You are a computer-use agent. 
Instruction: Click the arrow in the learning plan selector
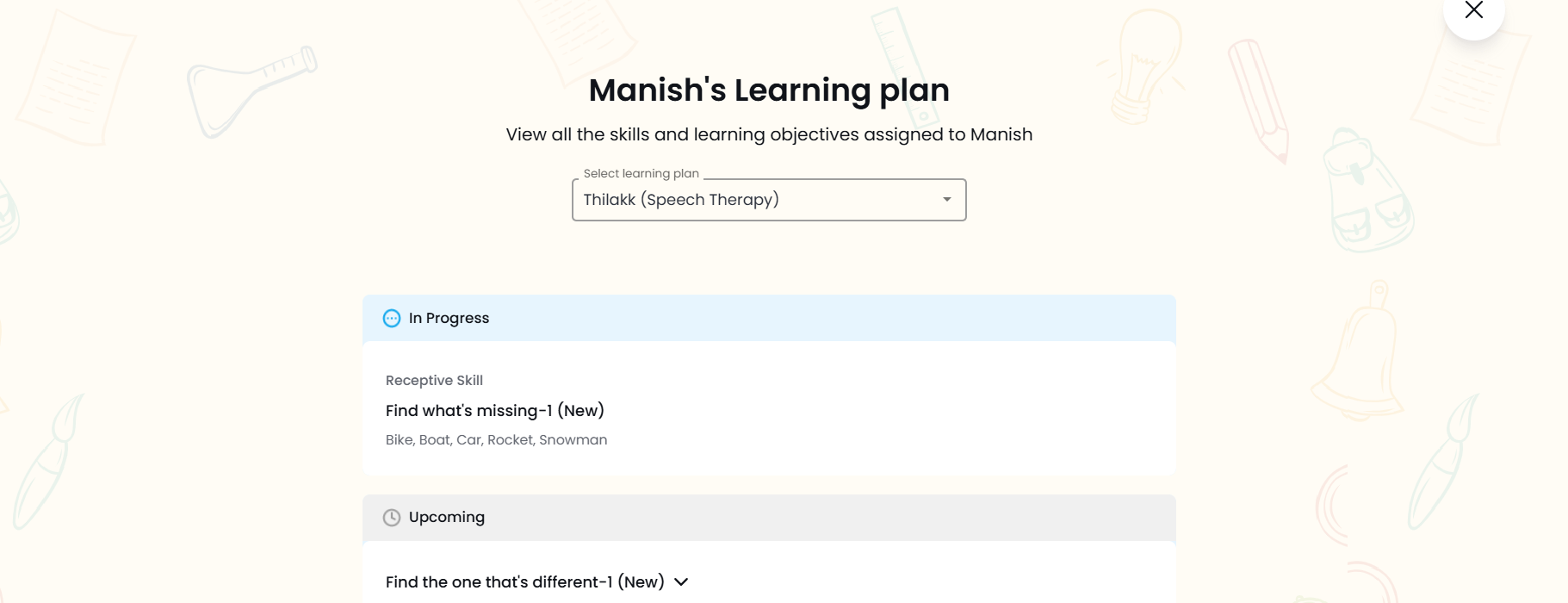pos(946,200)
